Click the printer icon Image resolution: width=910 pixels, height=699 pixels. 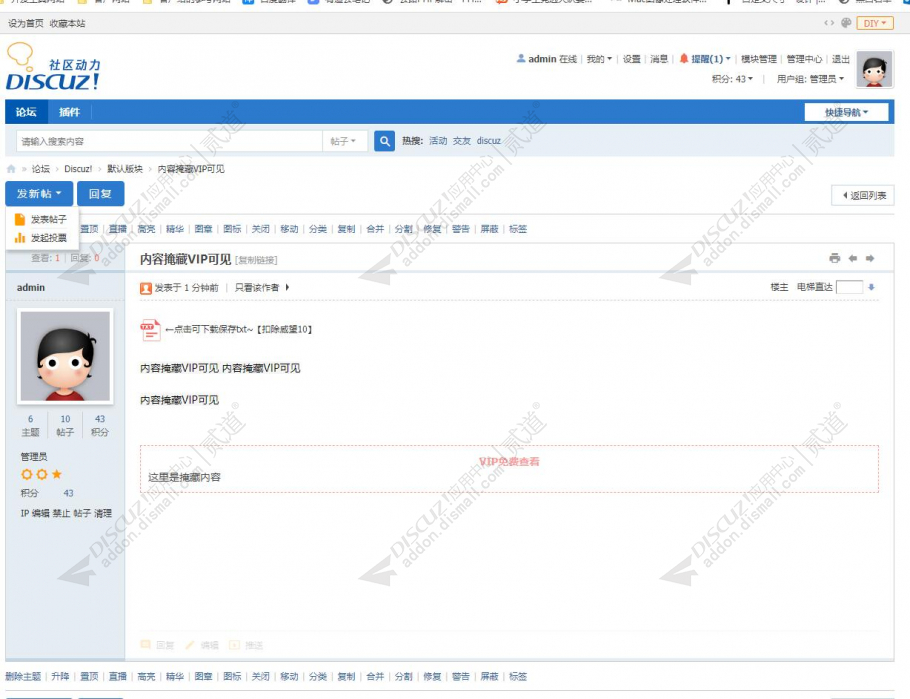coord(835,258)
